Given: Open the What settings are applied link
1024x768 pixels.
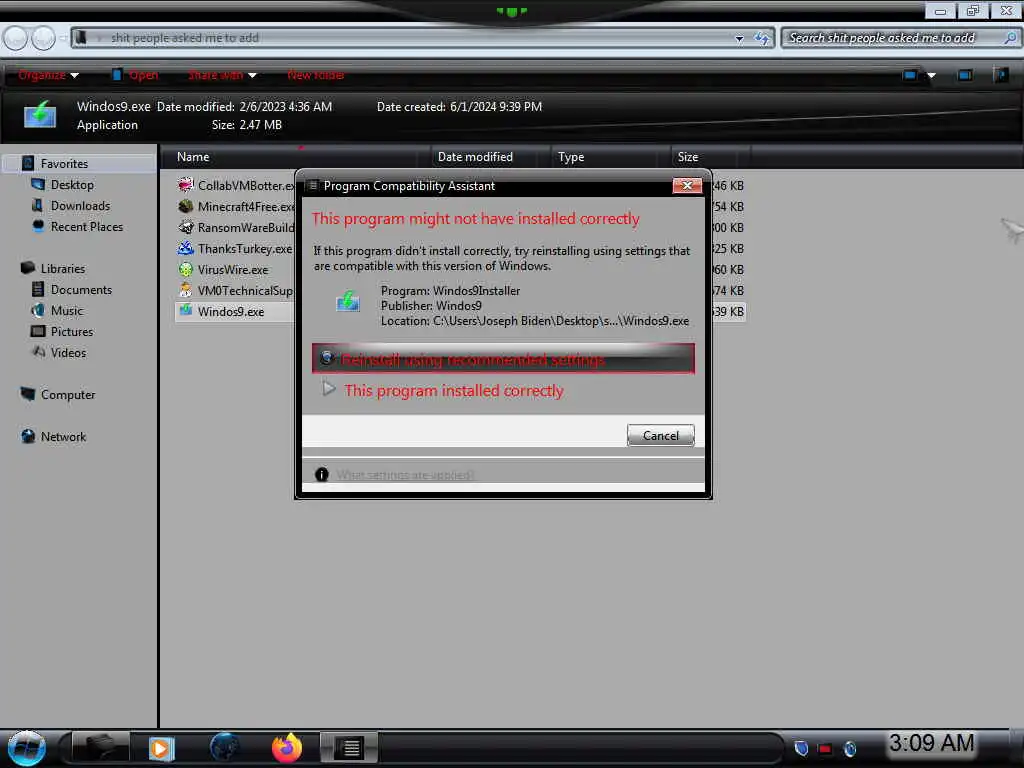Looking at the screenshot, I should click(x=406, y=475).
